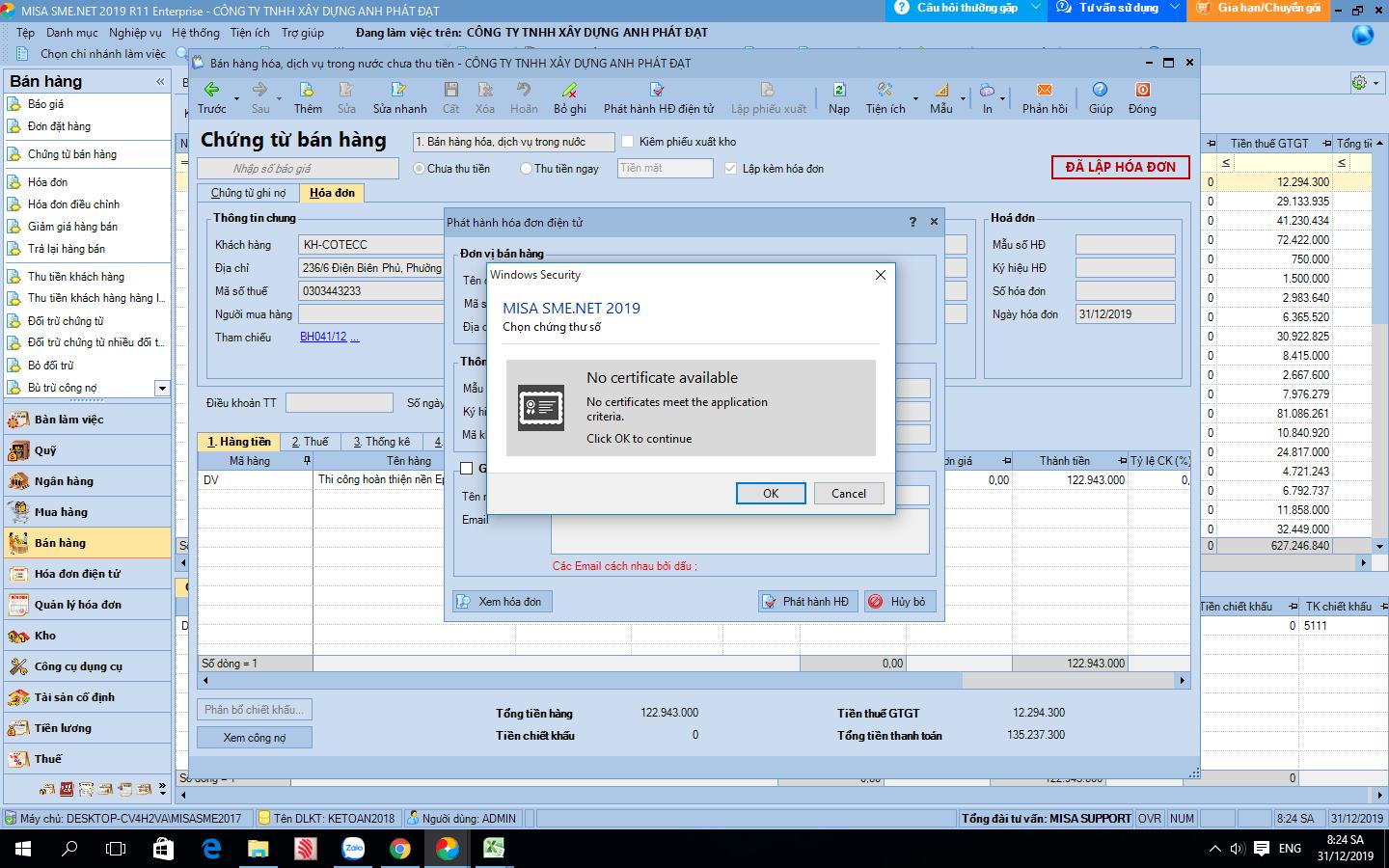Select the Thu tiền ngay radio option
The image size is (1389, 868).
coord(526,169)
